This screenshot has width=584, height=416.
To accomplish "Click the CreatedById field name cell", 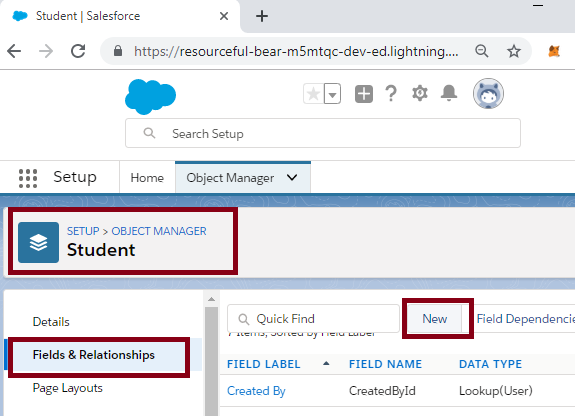I will [382, 391].
